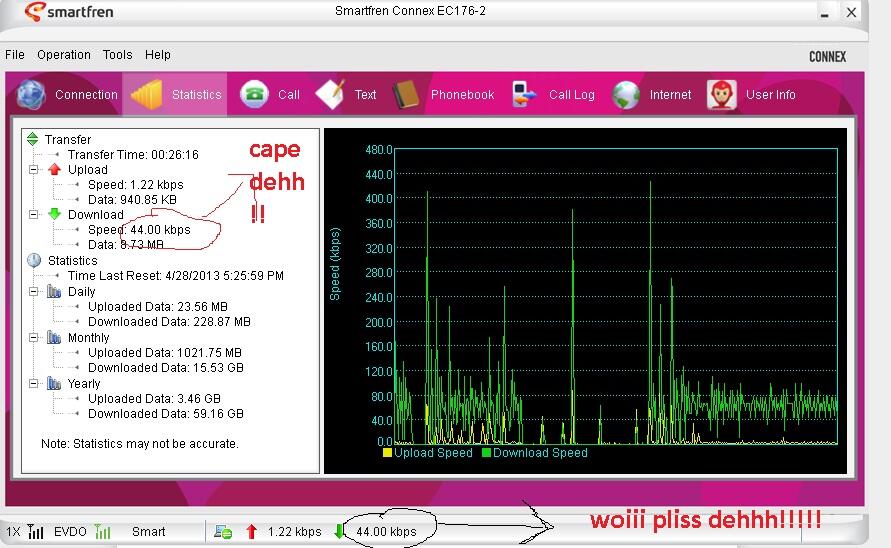Open the Phonebook book icon

(x=406, y=94)
